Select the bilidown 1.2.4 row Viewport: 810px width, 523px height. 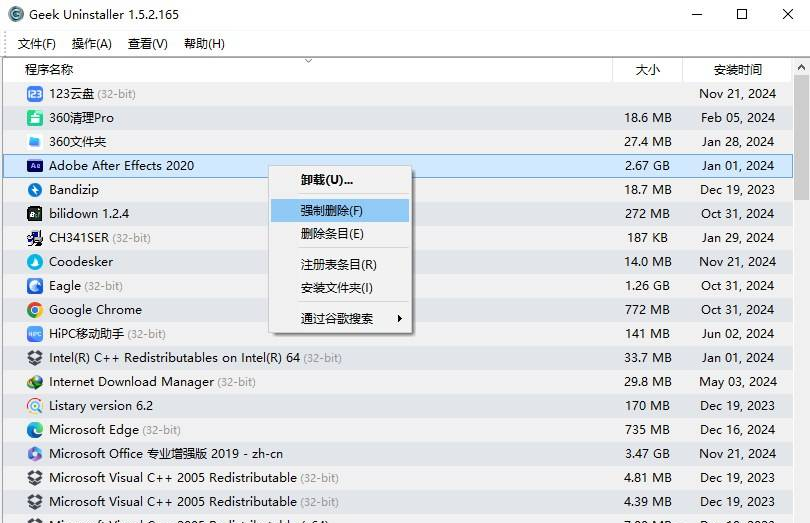(89, 214)
